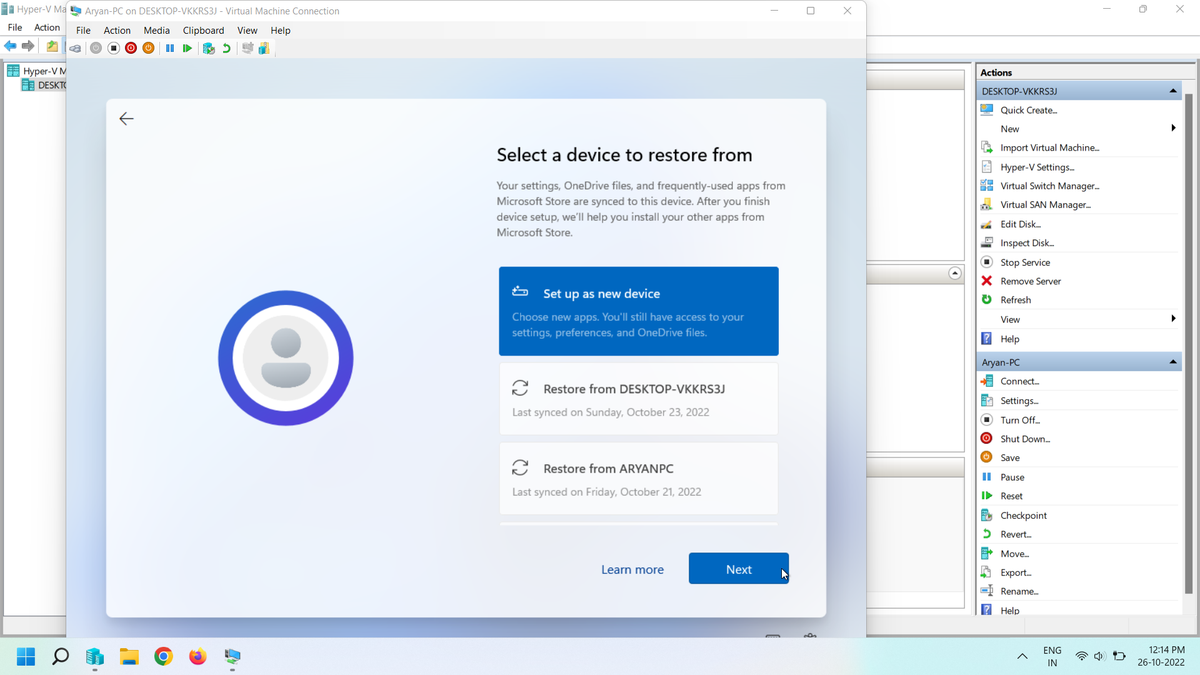The width and height of the screenshot is (1200, 675).
Task: Expand the New submenu arrow in Actions
Action: (1173, 128)
